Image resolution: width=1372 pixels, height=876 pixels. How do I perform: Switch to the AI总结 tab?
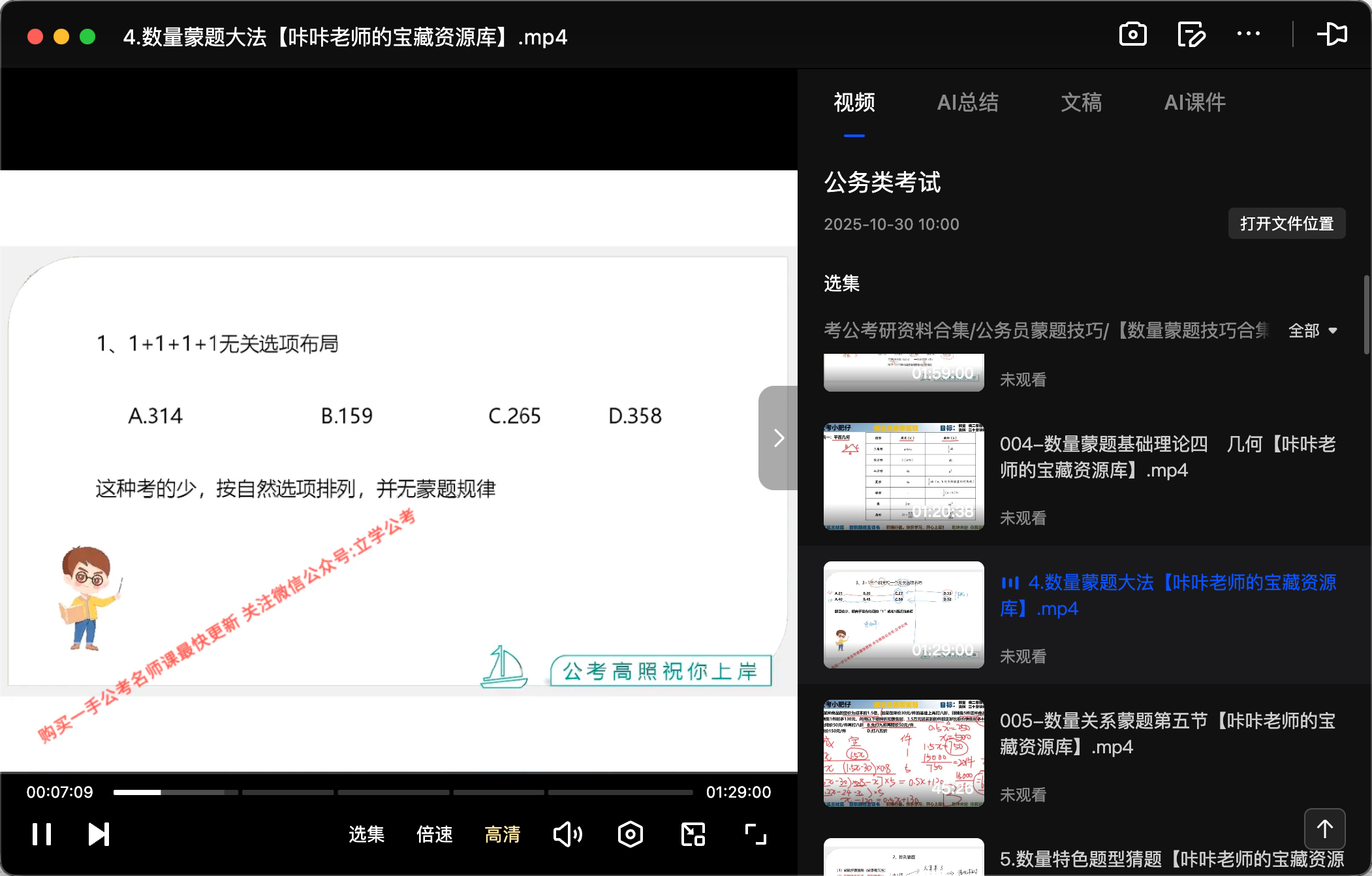(x=967, y=102)
